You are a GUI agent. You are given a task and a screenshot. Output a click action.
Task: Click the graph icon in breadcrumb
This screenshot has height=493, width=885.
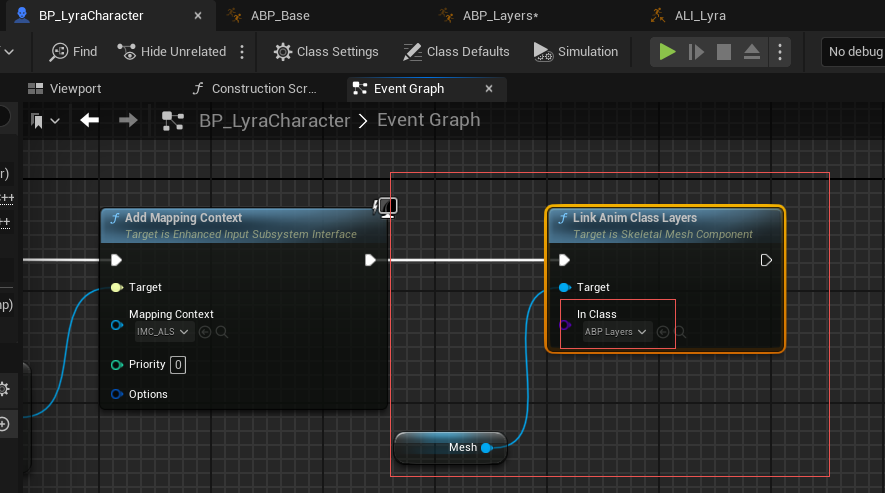(x=173, y=120)
